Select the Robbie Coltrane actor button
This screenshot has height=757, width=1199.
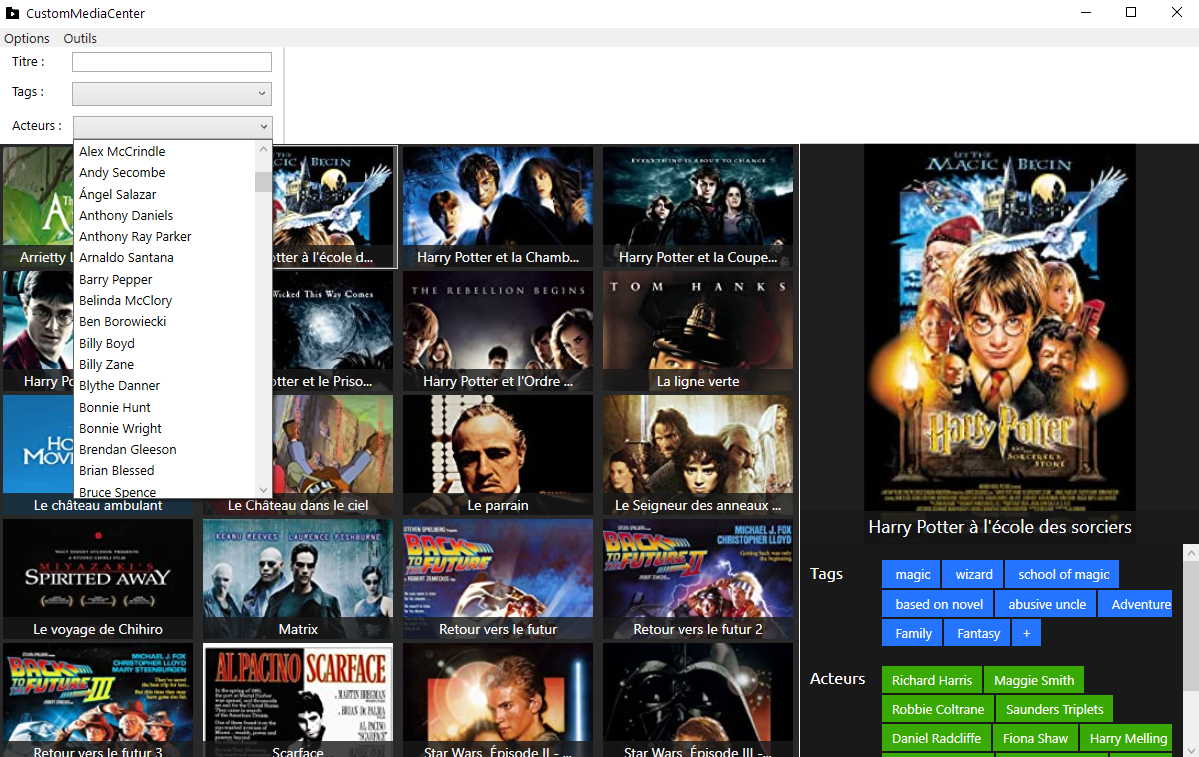click(x=937, y=709)
